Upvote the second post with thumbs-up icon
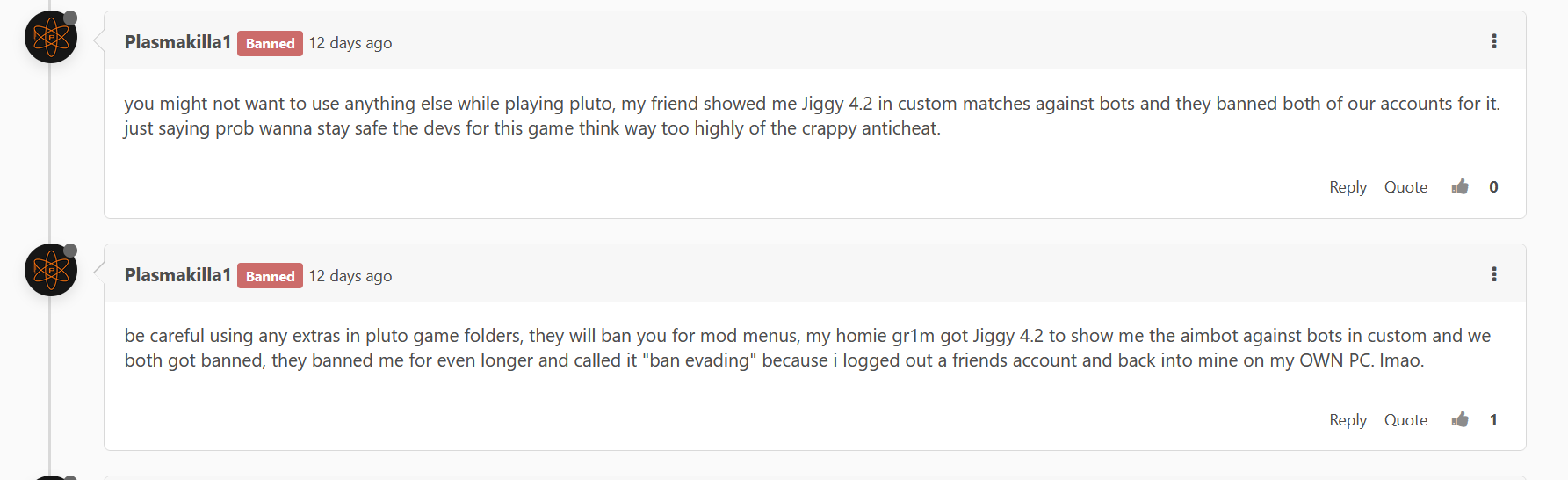The image size is (1568, 480). click(x=1460, y=419)
